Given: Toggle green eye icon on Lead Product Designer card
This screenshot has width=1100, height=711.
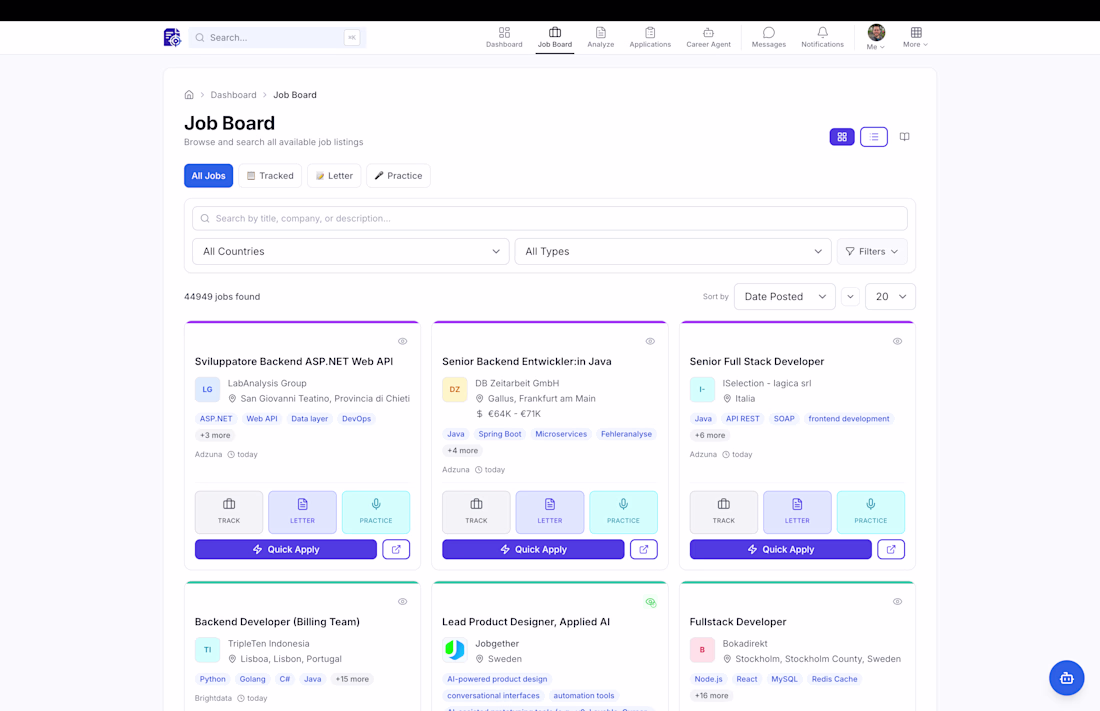Looking at the screenshot, I should click(x=650, y=602).
